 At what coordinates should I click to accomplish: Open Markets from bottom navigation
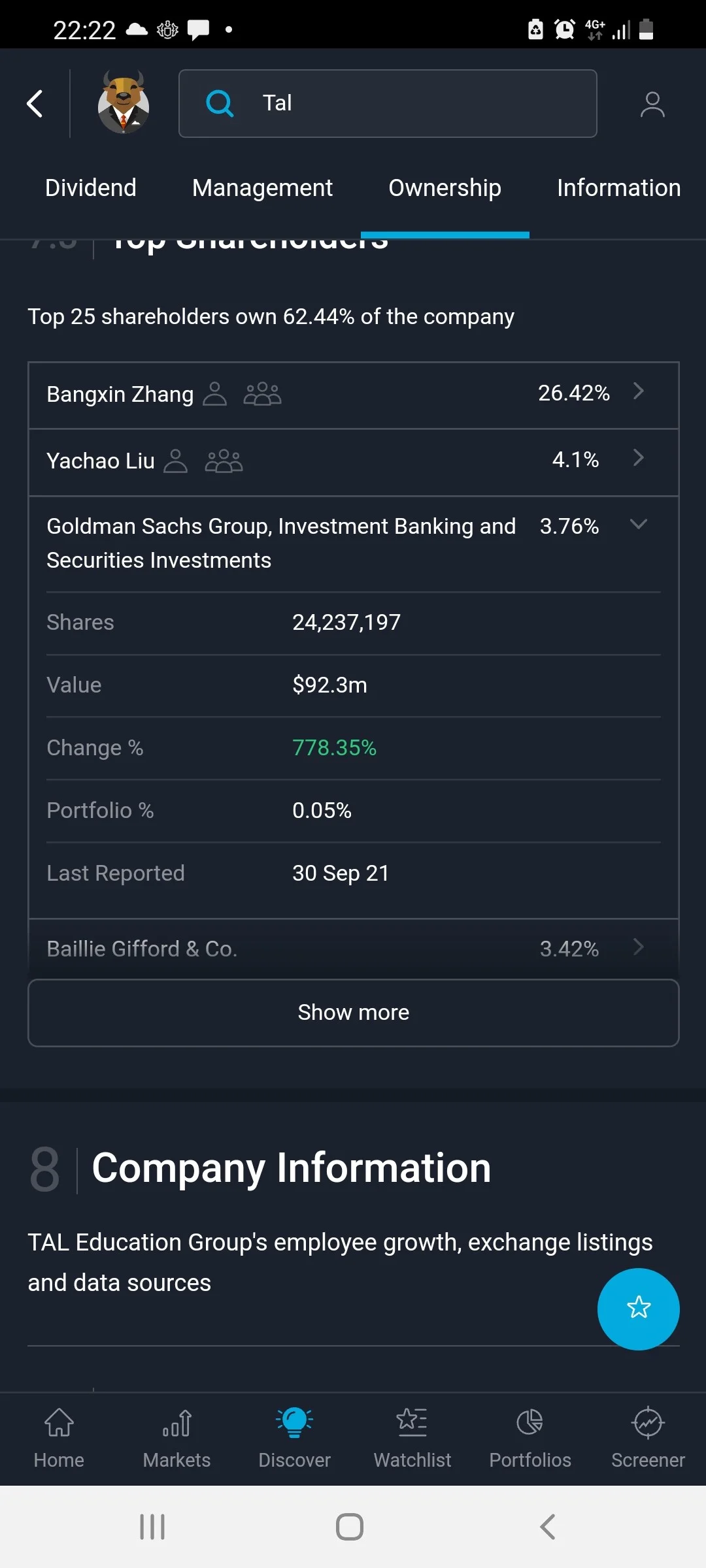[176, 1438]
